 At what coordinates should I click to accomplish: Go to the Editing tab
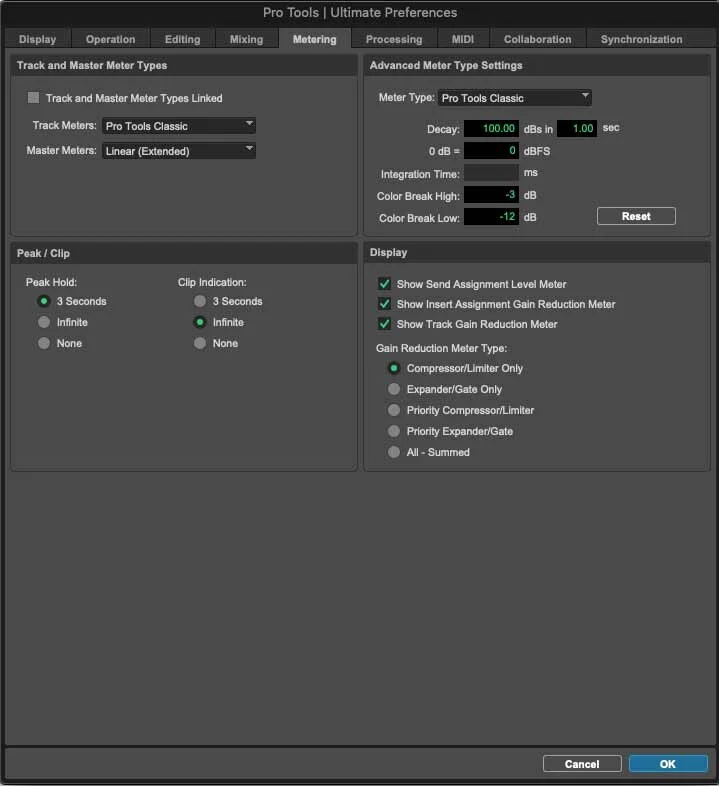pos(183,39)
